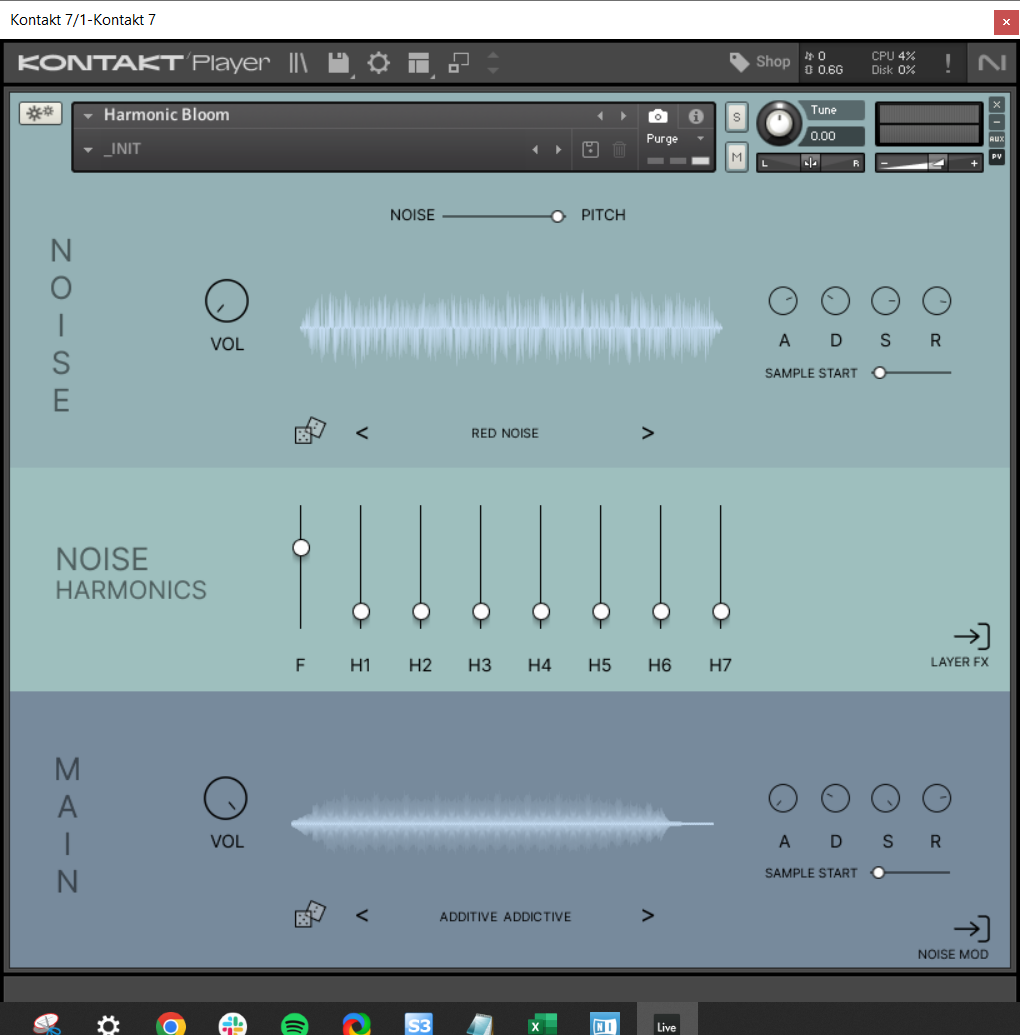Click the H3 harmonic slider handle

click(481, 612)
